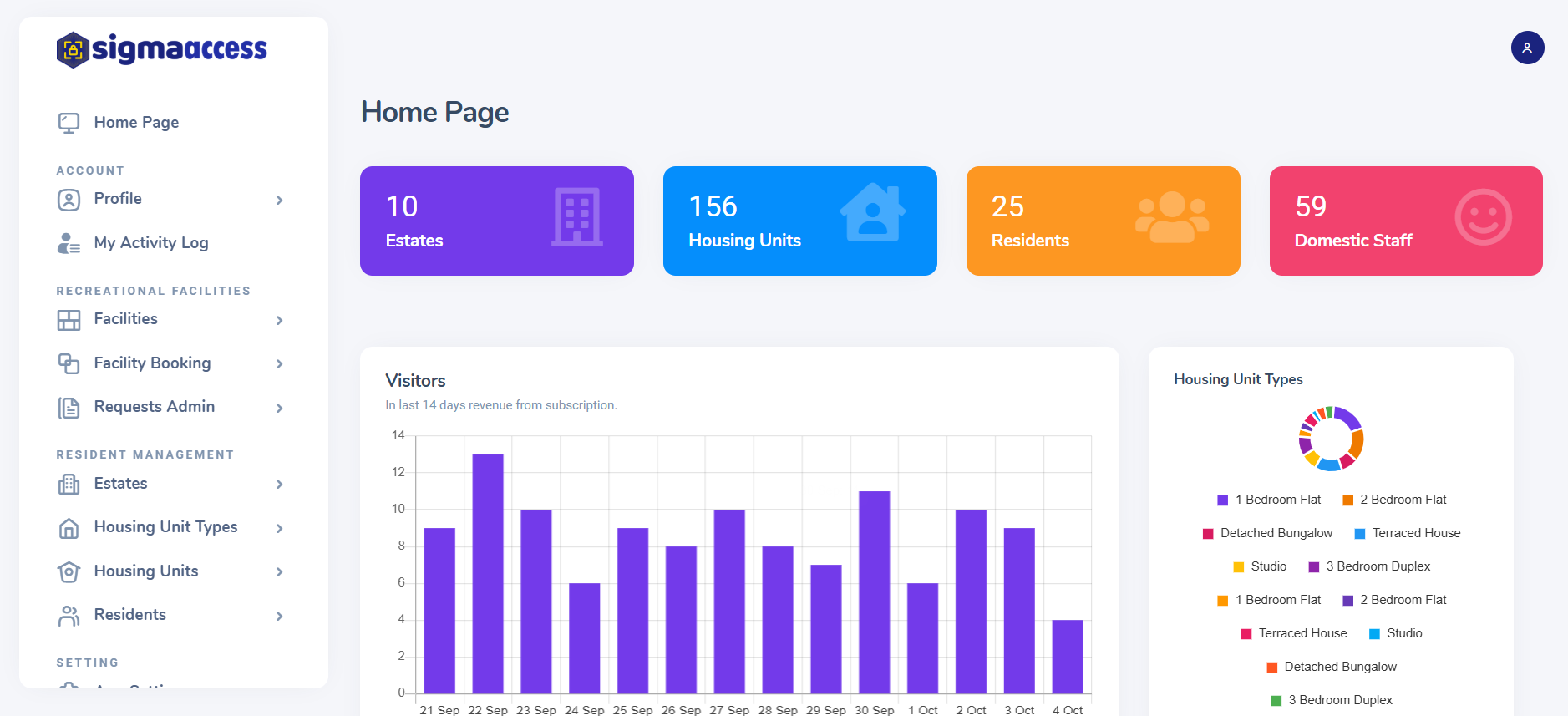Click the 4 Oct bar in Visitors chart
Screen dimensions: 1568x716
(1068, 657)
